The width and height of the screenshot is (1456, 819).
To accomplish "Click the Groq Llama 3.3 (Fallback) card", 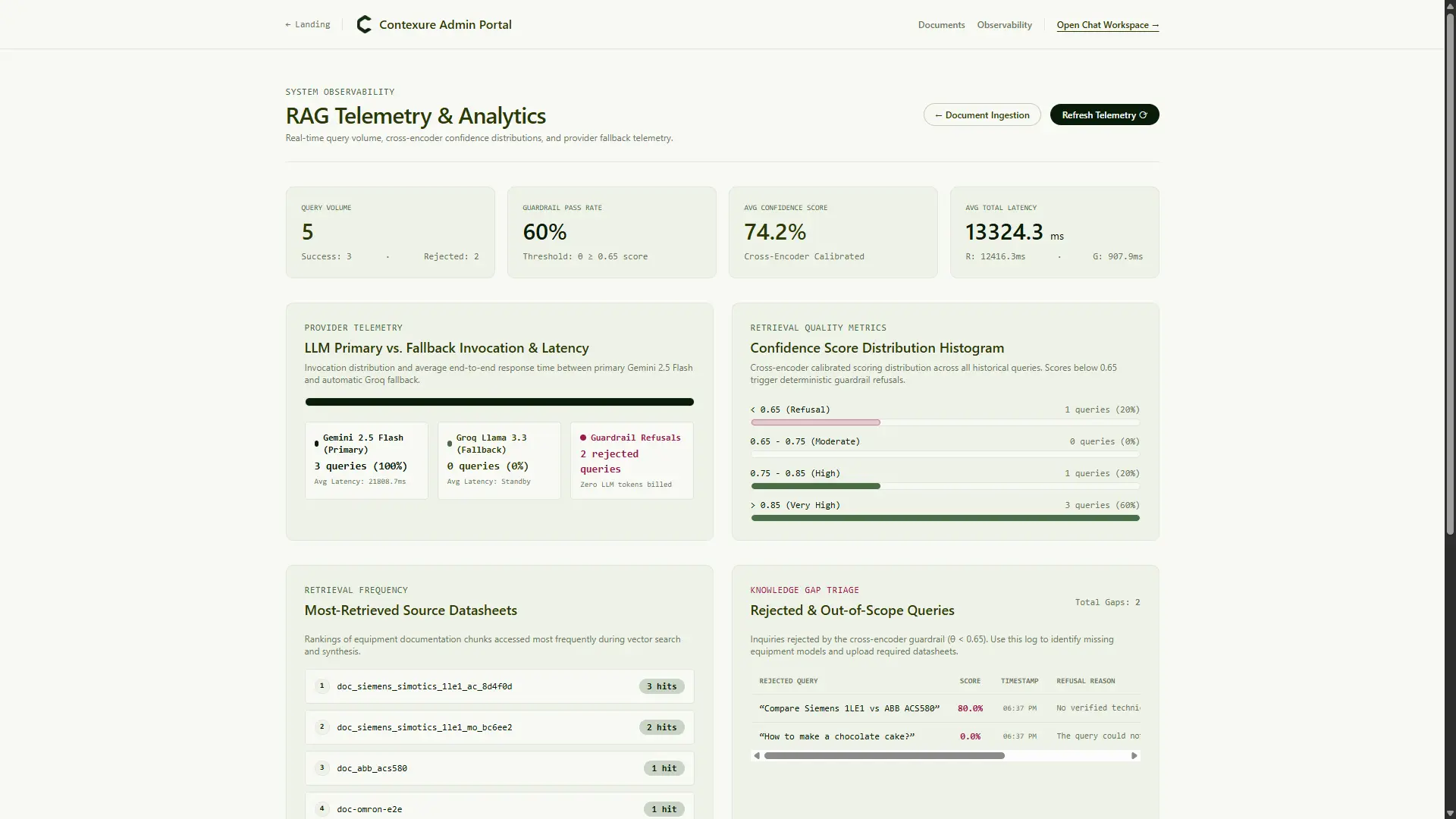I will (x=499, y=460).
